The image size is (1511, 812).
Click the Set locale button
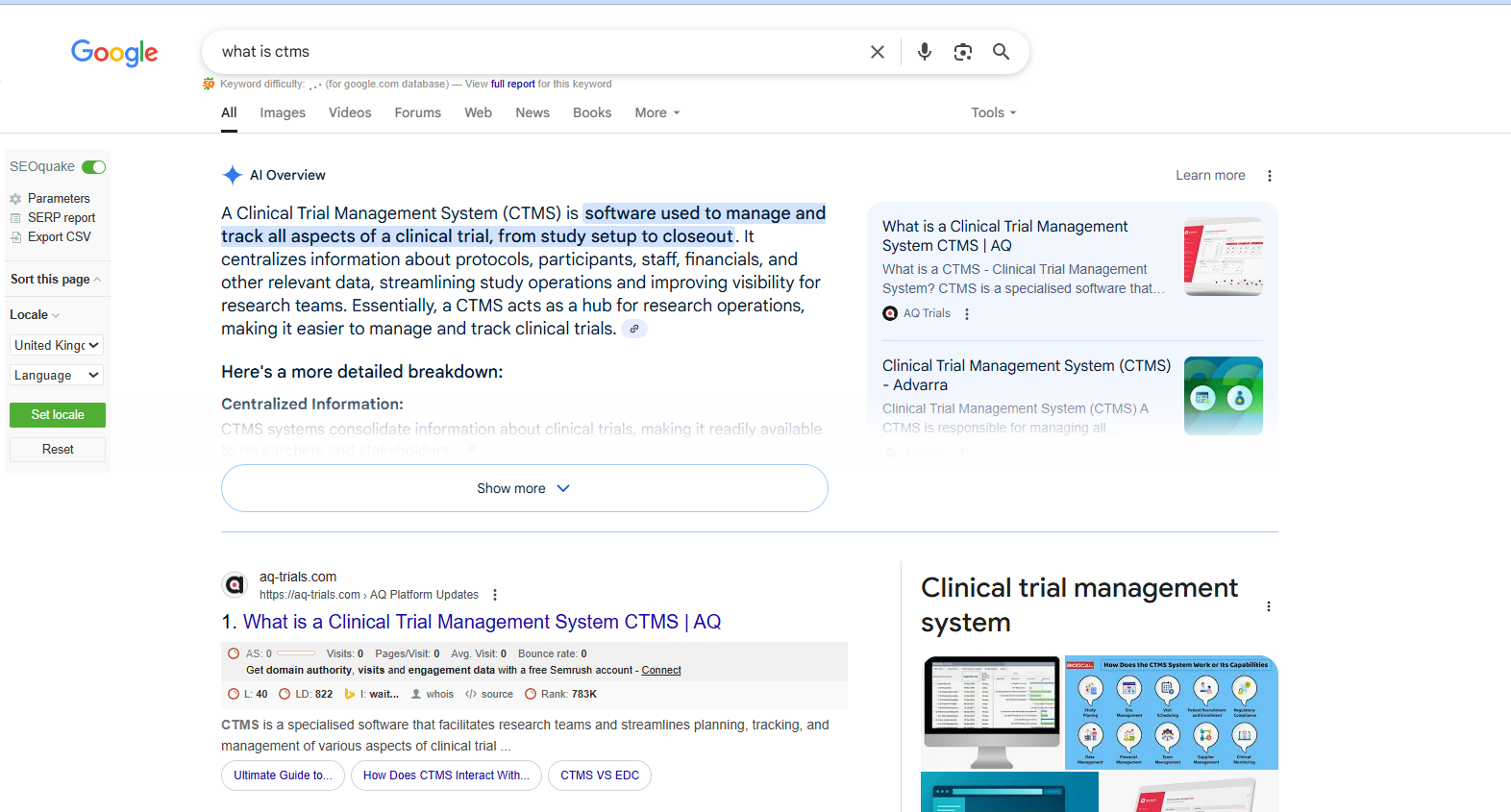(x=58, y=415)
